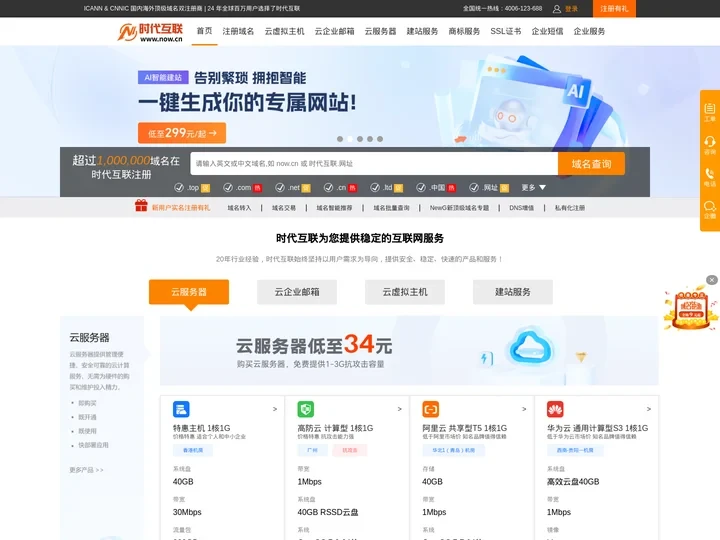The width and height of the screenshot is (720, 540).
Task: Close the floating promotion badge
Action: 712,280
